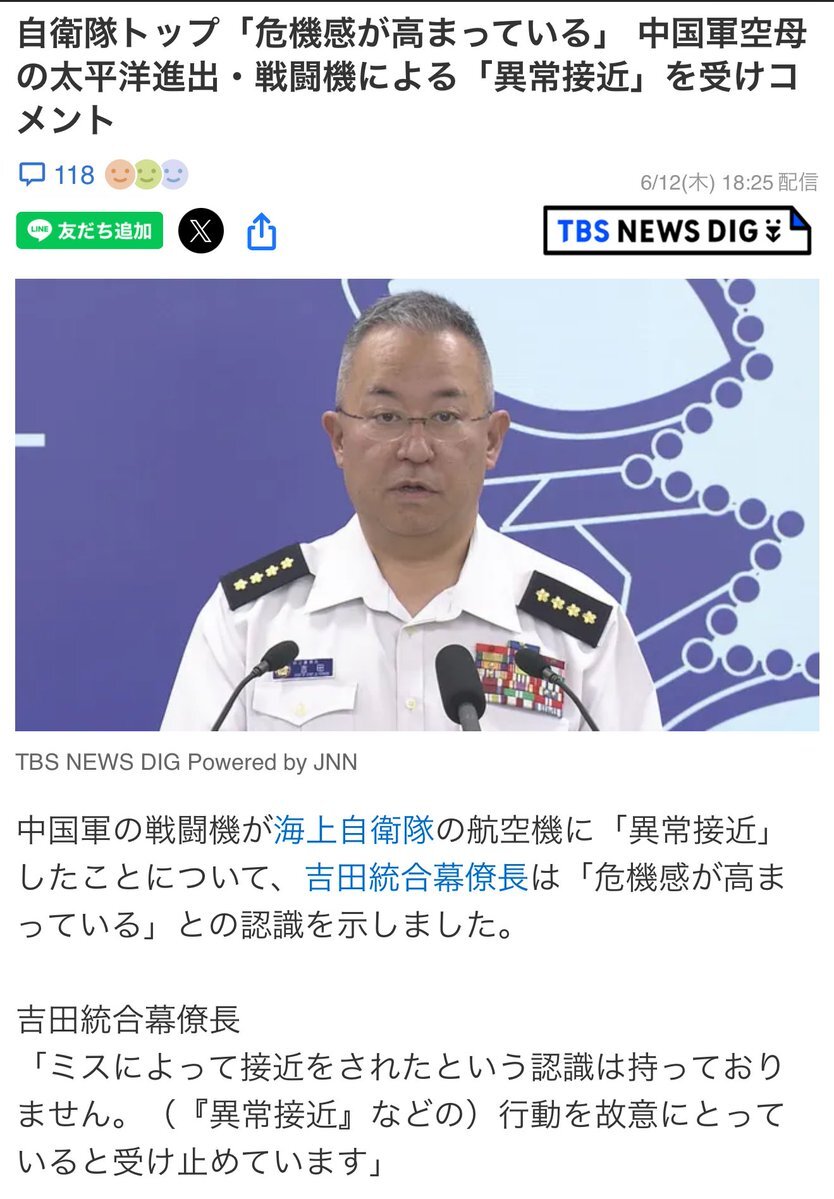This screenshot has height=1199, width=834.
Task: Select the orange smiley reaction face
Action: tap(119, 174)
